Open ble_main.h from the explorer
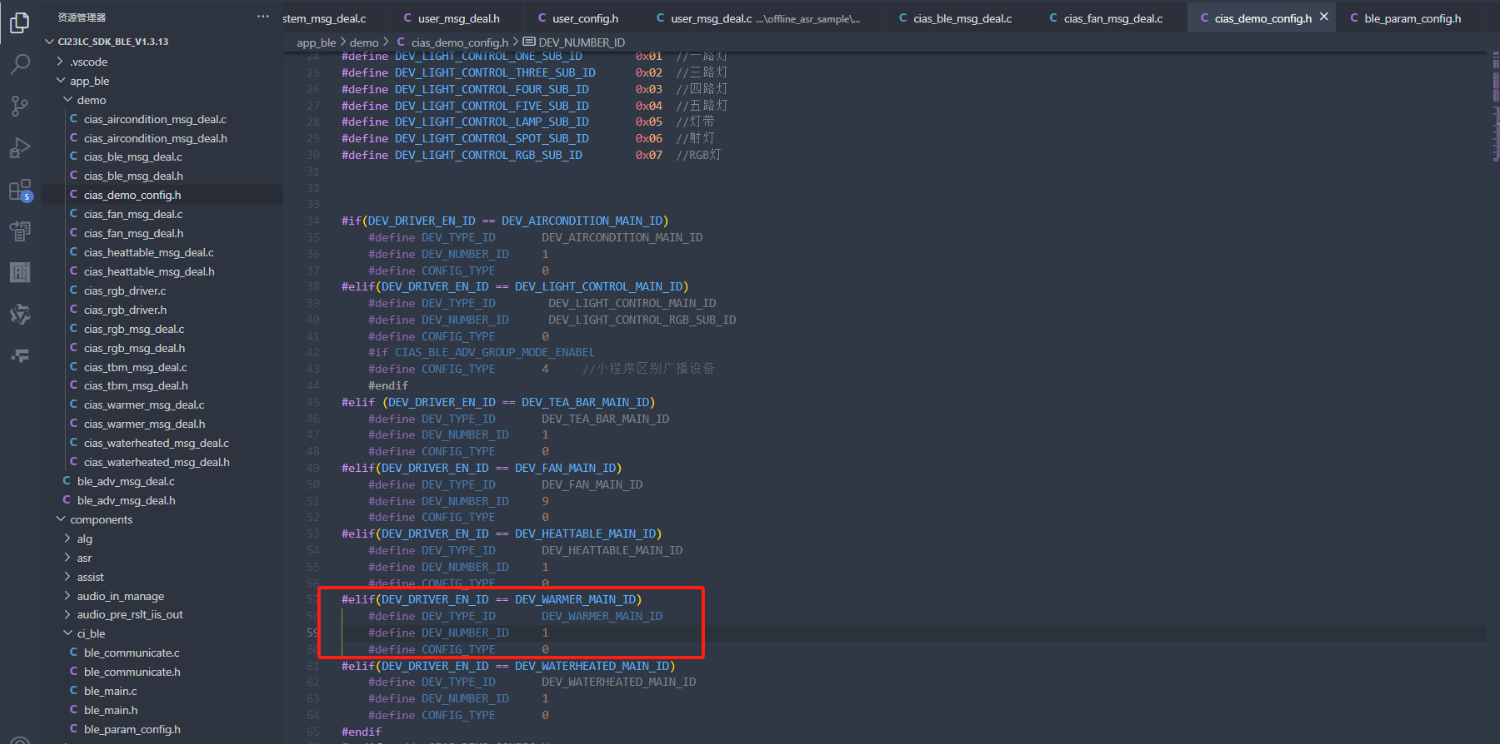 (110, 710)
